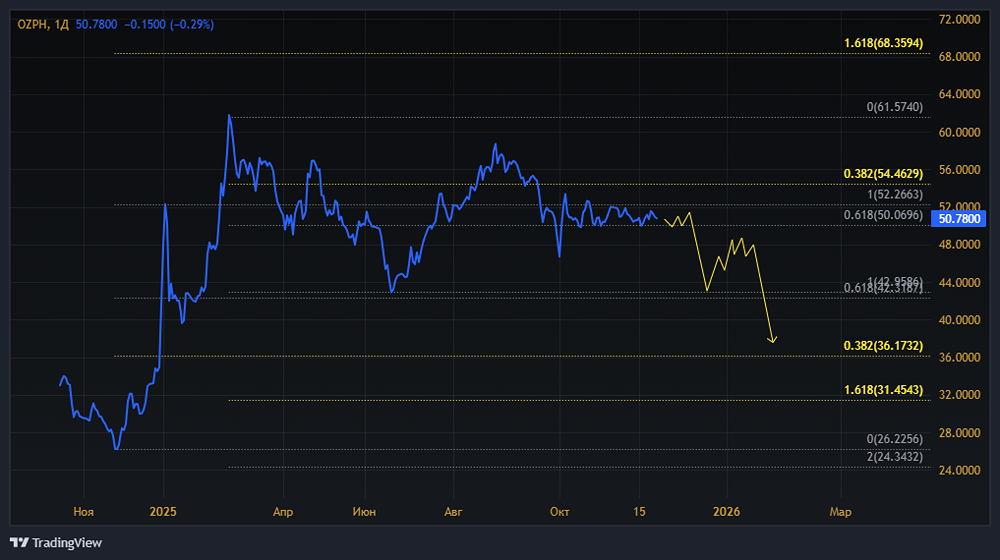Viewport: 1000px width, 560px height.
Task: Click the OZPH ticker symbol label
Action: (33, 24)
